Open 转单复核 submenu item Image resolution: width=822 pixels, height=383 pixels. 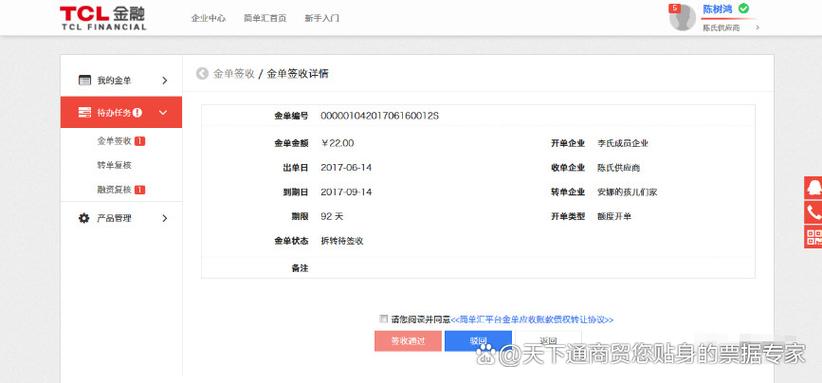click(114, 165)
